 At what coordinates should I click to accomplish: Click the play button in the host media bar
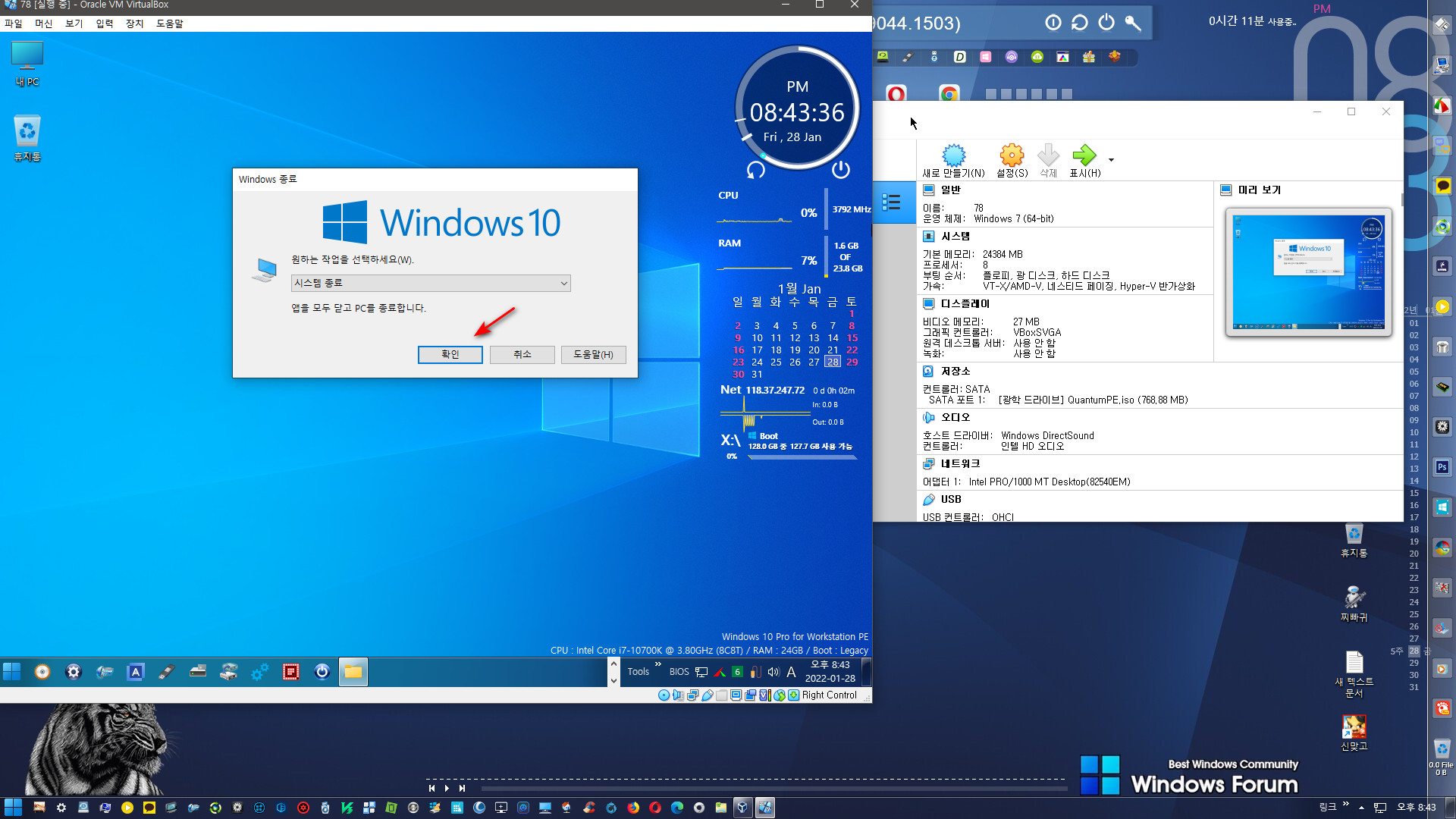pos(447,788)
